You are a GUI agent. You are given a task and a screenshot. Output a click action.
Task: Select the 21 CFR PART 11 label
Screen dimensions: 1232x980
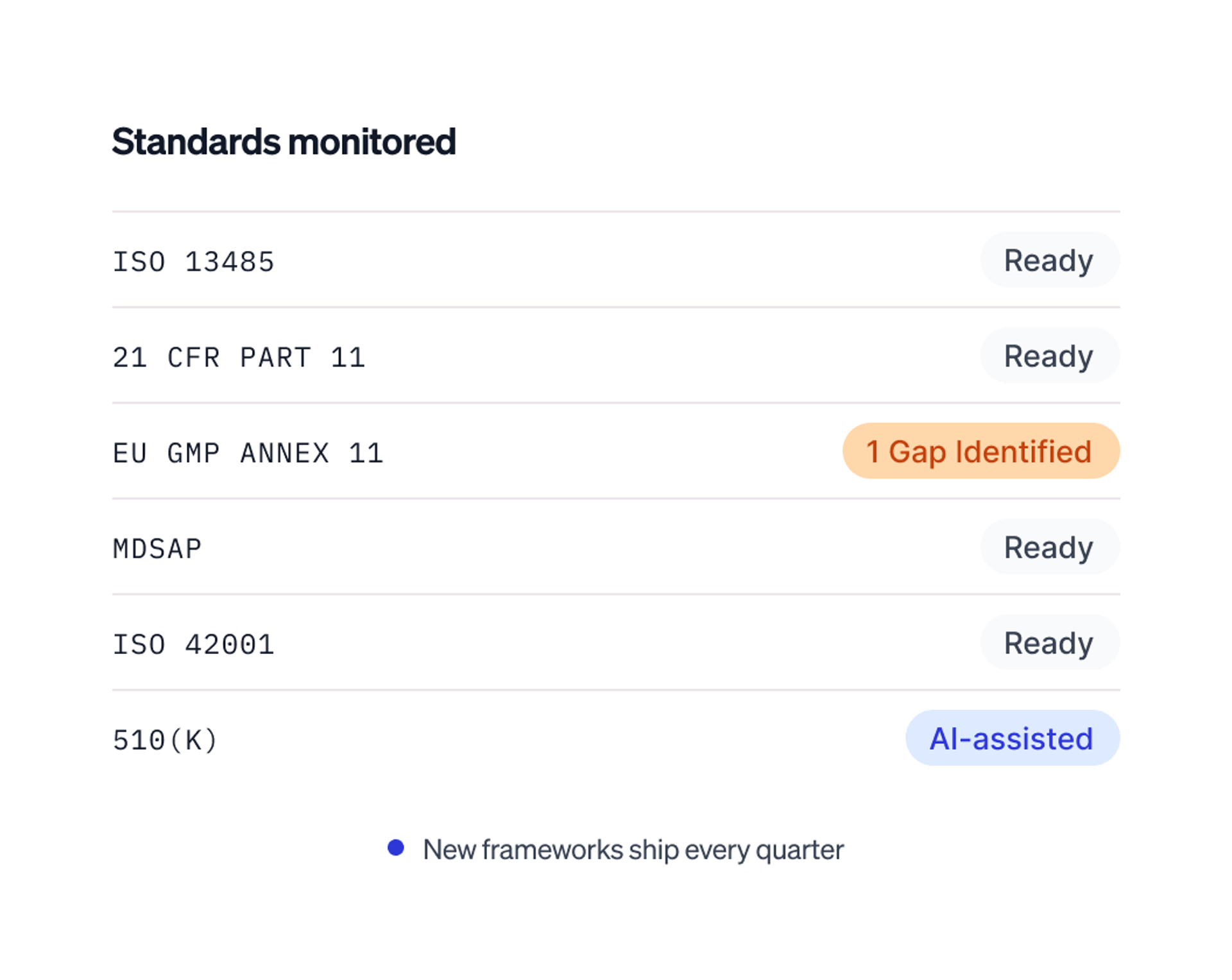coord(239,357)
